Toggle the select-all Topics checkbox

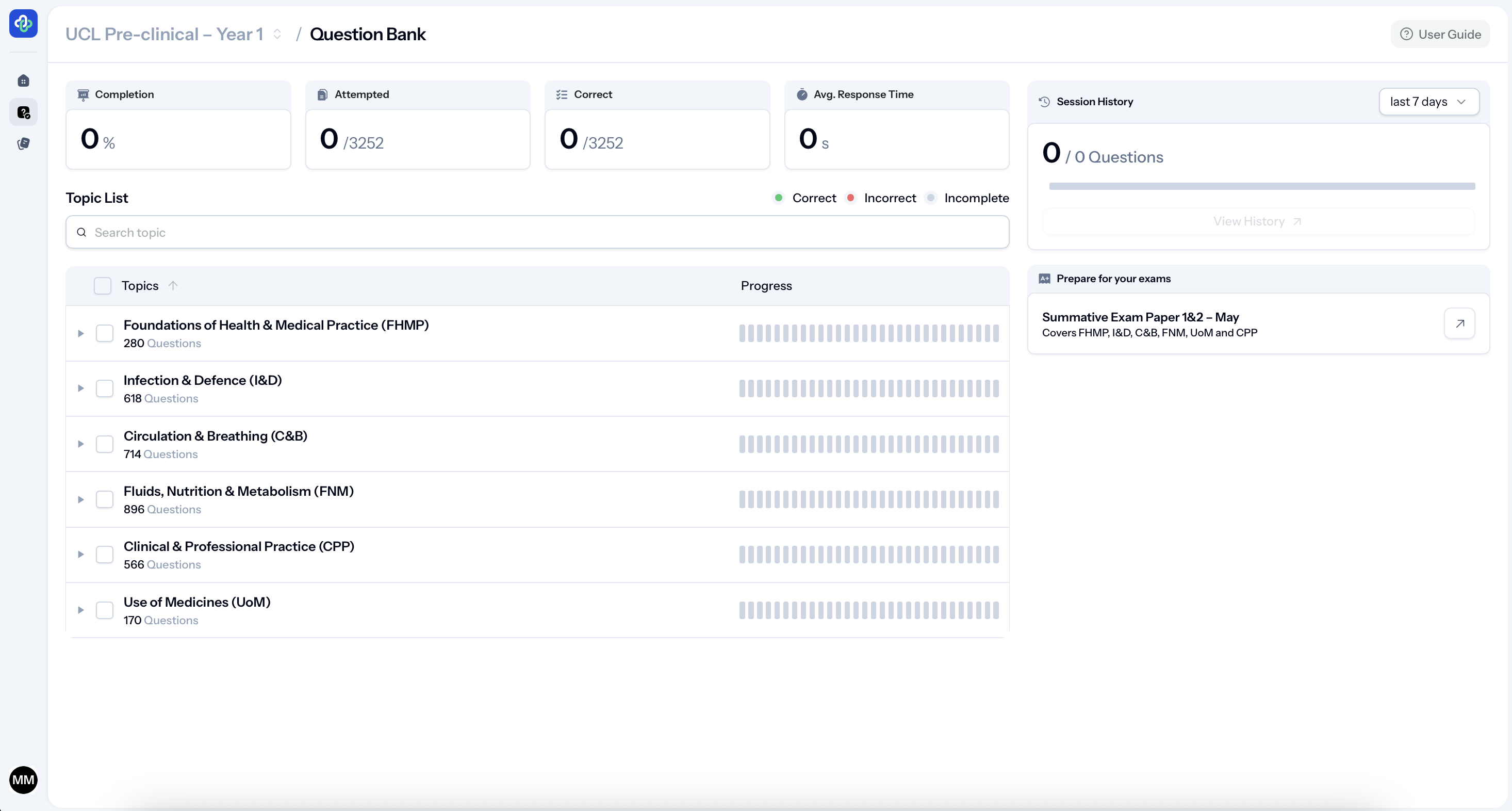[x=103, y=285]
